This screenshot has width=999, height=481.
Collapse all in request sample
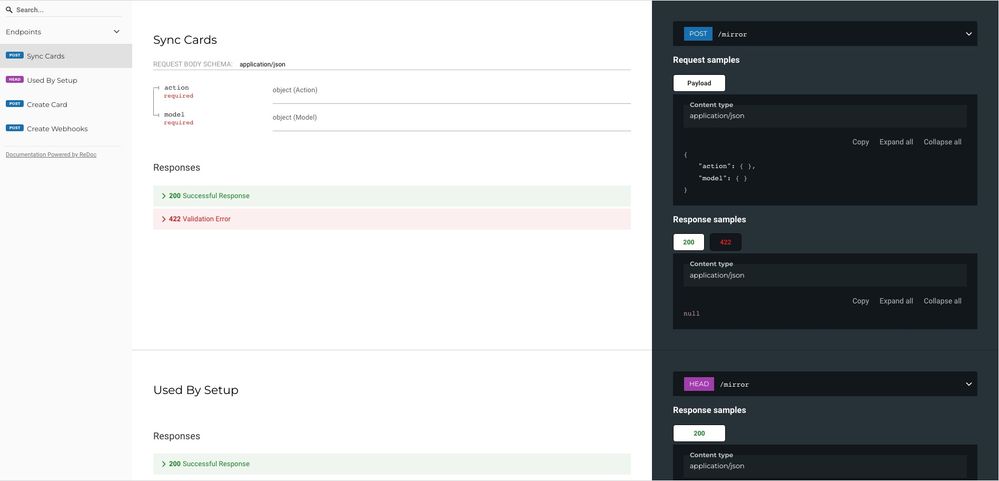[x=942, y=142]
